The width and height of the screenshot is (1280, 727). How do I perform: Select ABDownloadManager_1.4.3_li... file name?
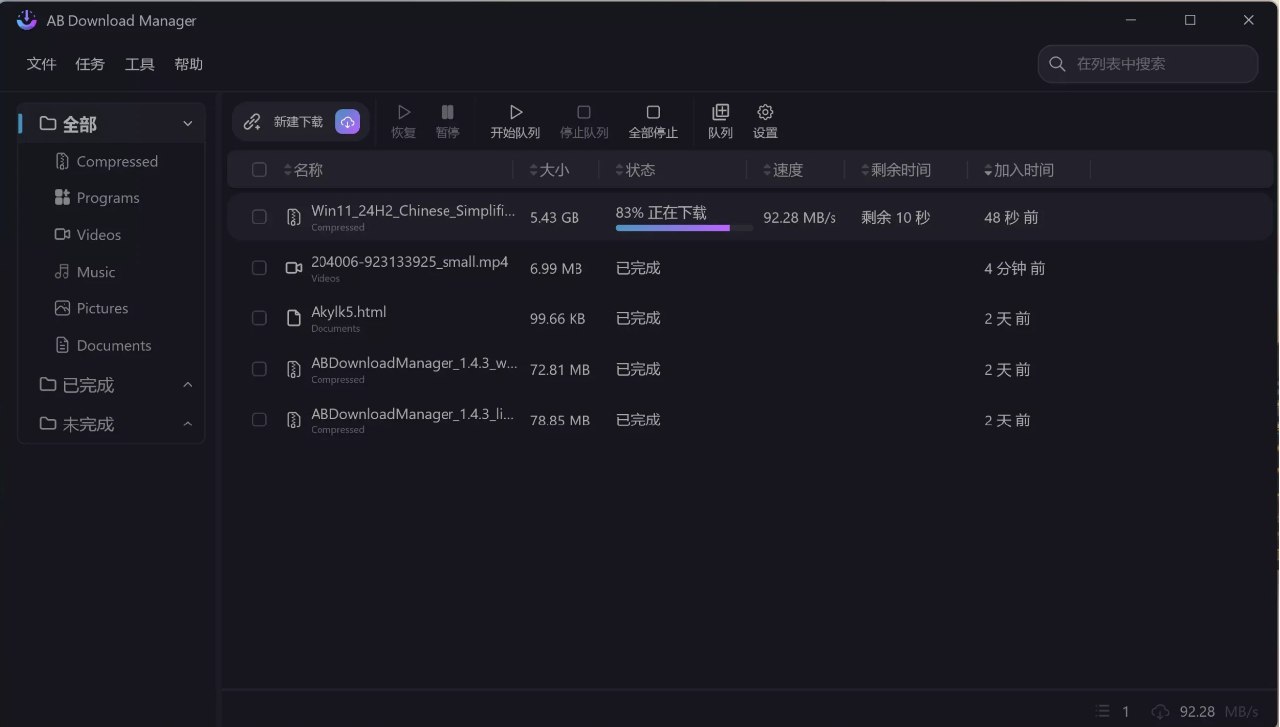[413, 414]
